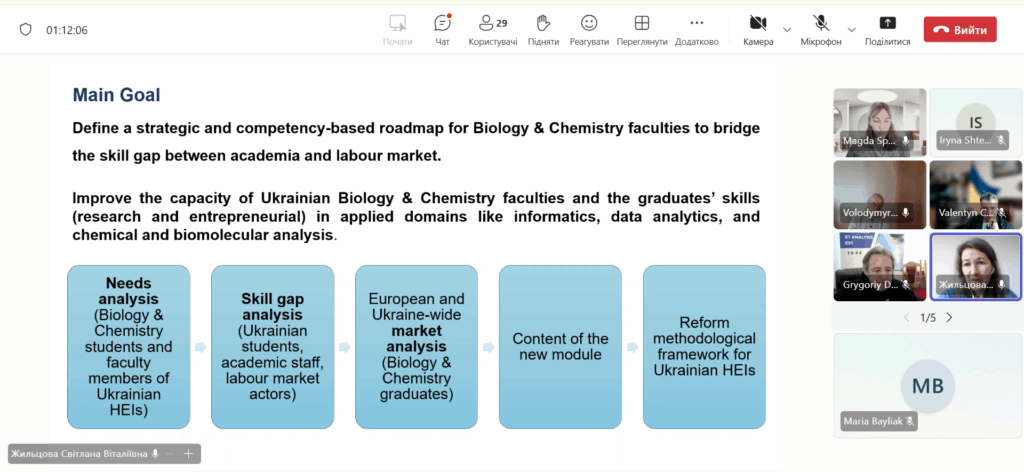Open the Chat panel
The height and width of the screenshot is (473, 1024).
pyautogui.click(x=442, y=29)
